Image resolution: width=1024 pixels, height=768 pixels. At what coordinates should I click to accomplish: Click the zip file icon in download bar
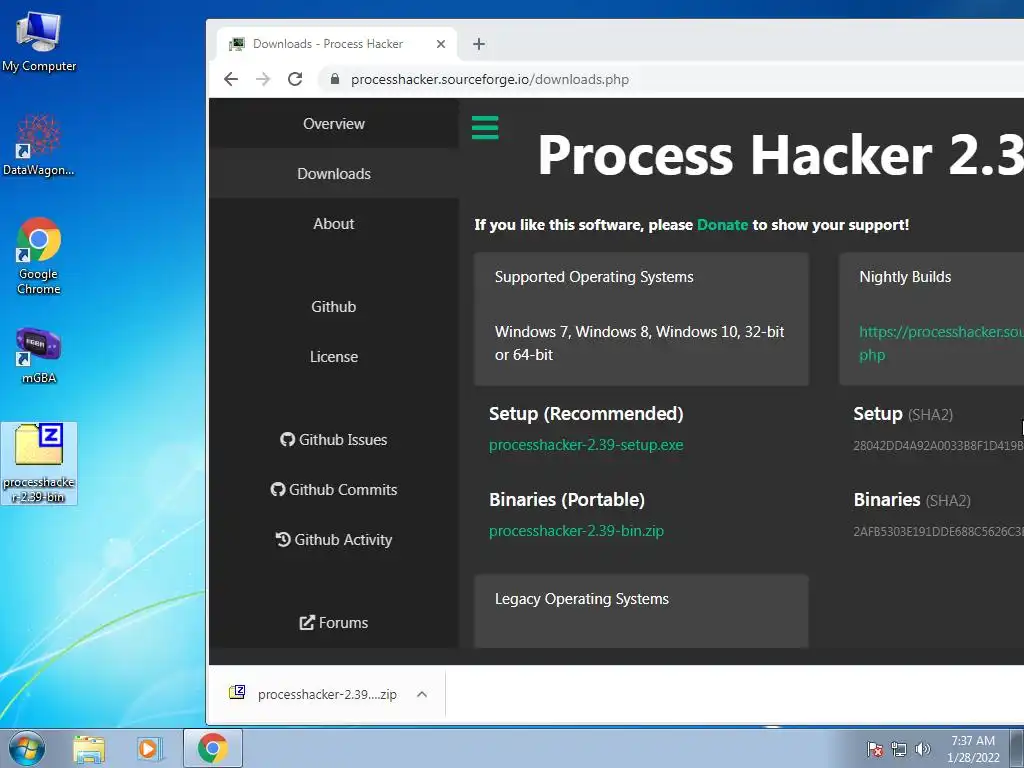237,693
